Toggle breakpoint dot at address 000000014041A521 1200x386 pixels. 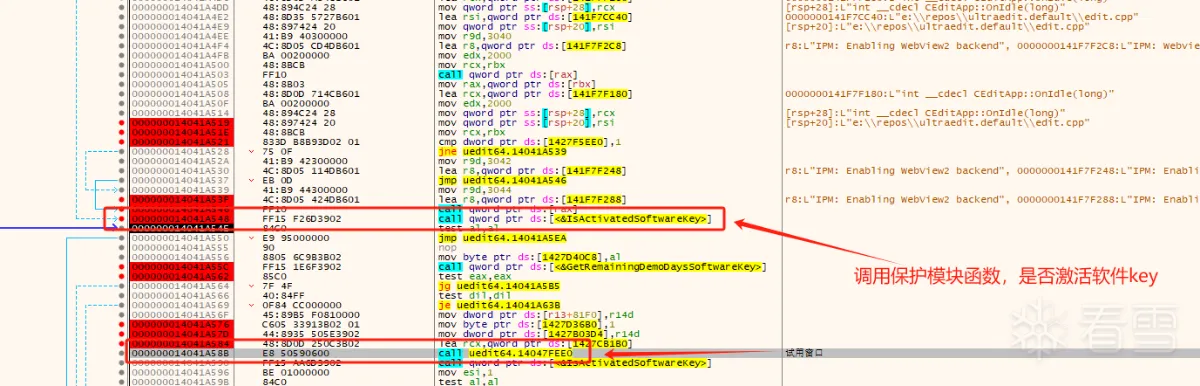point(122,141)
